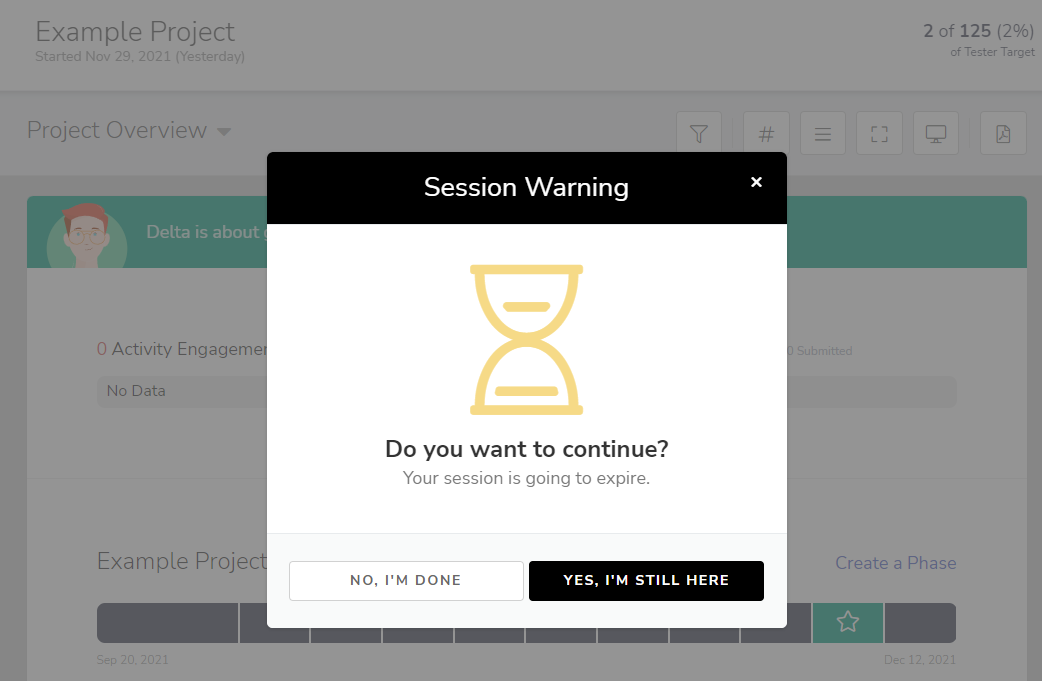This screenshot has height=681, width=1042.
Task: Click the hourglass illustration in the dialog
Action: [526, 338]
